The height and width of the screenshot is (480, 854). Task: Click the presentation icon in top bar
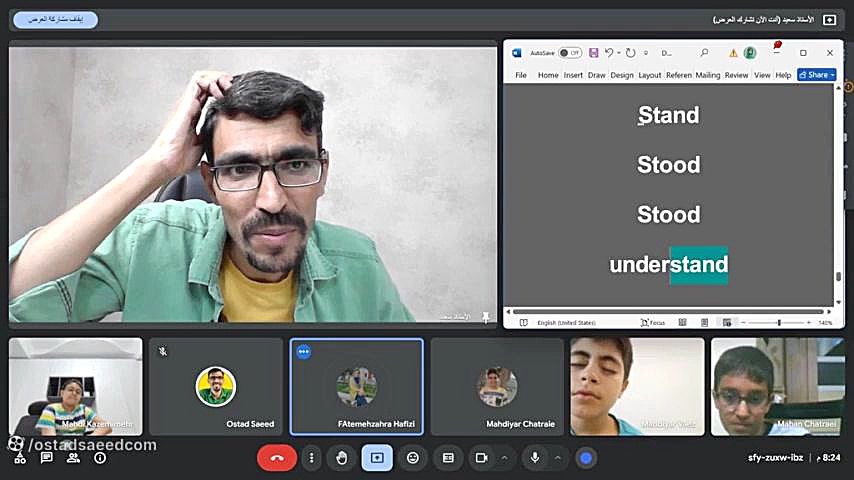pyautogui.click(x=829, y=20)
